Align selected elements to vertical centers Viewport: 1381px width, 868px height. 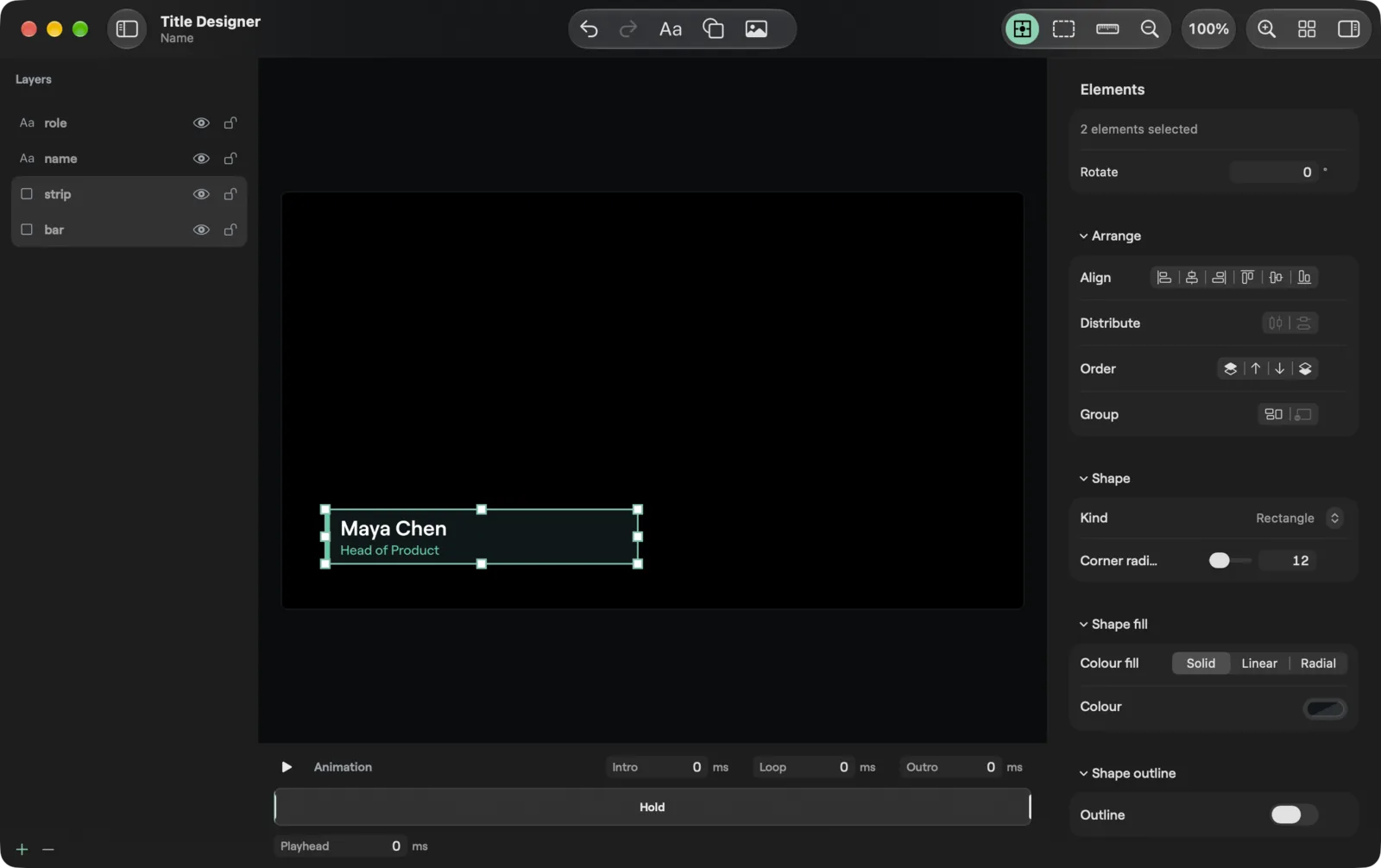pos(1276,277)
